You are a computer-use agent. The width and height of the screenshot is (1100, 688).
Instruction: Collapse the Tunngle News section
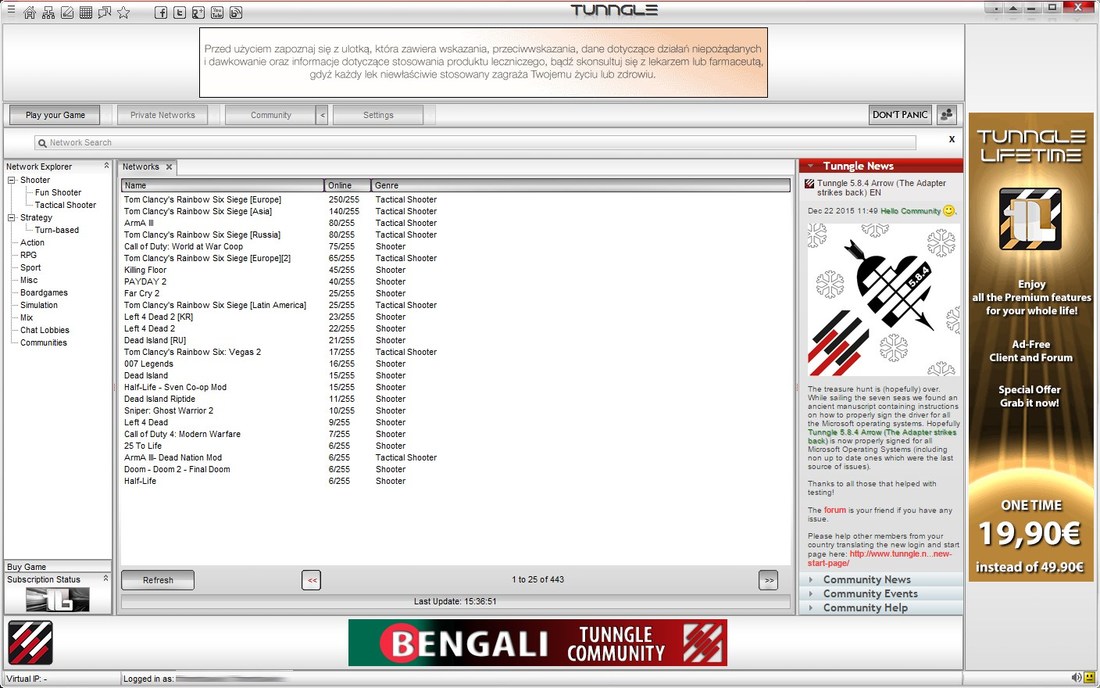coord(810,166)
